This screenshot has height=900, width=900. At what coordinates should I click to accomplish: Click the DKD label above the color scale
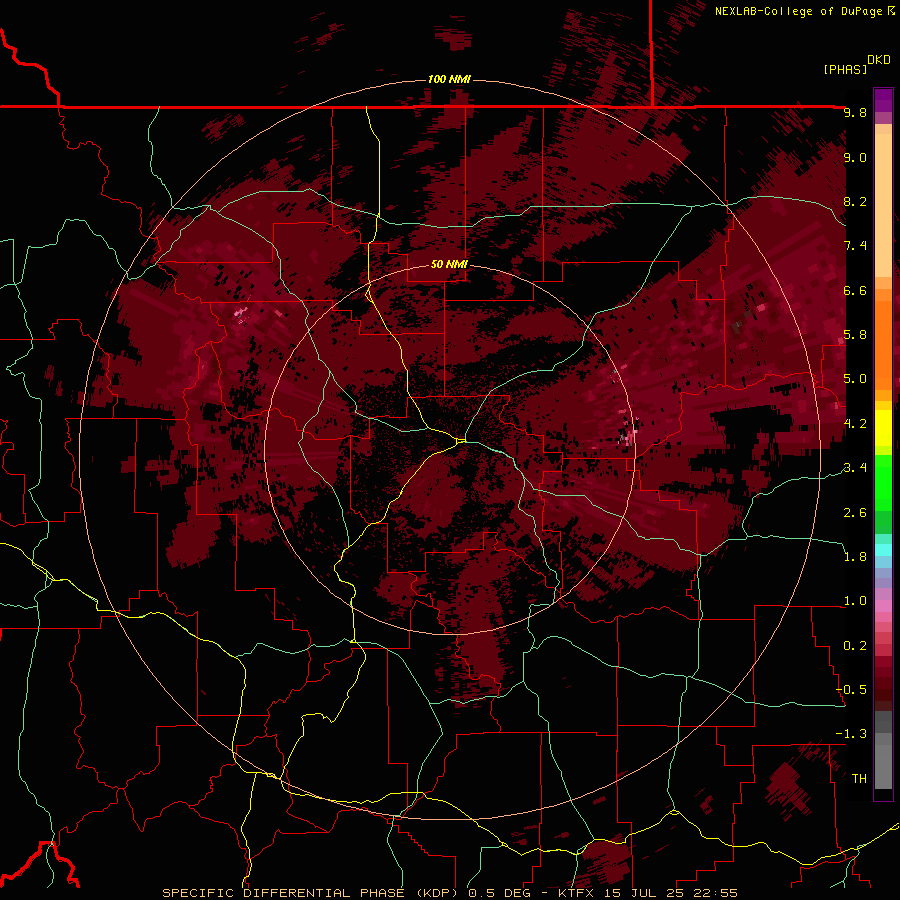879,60
